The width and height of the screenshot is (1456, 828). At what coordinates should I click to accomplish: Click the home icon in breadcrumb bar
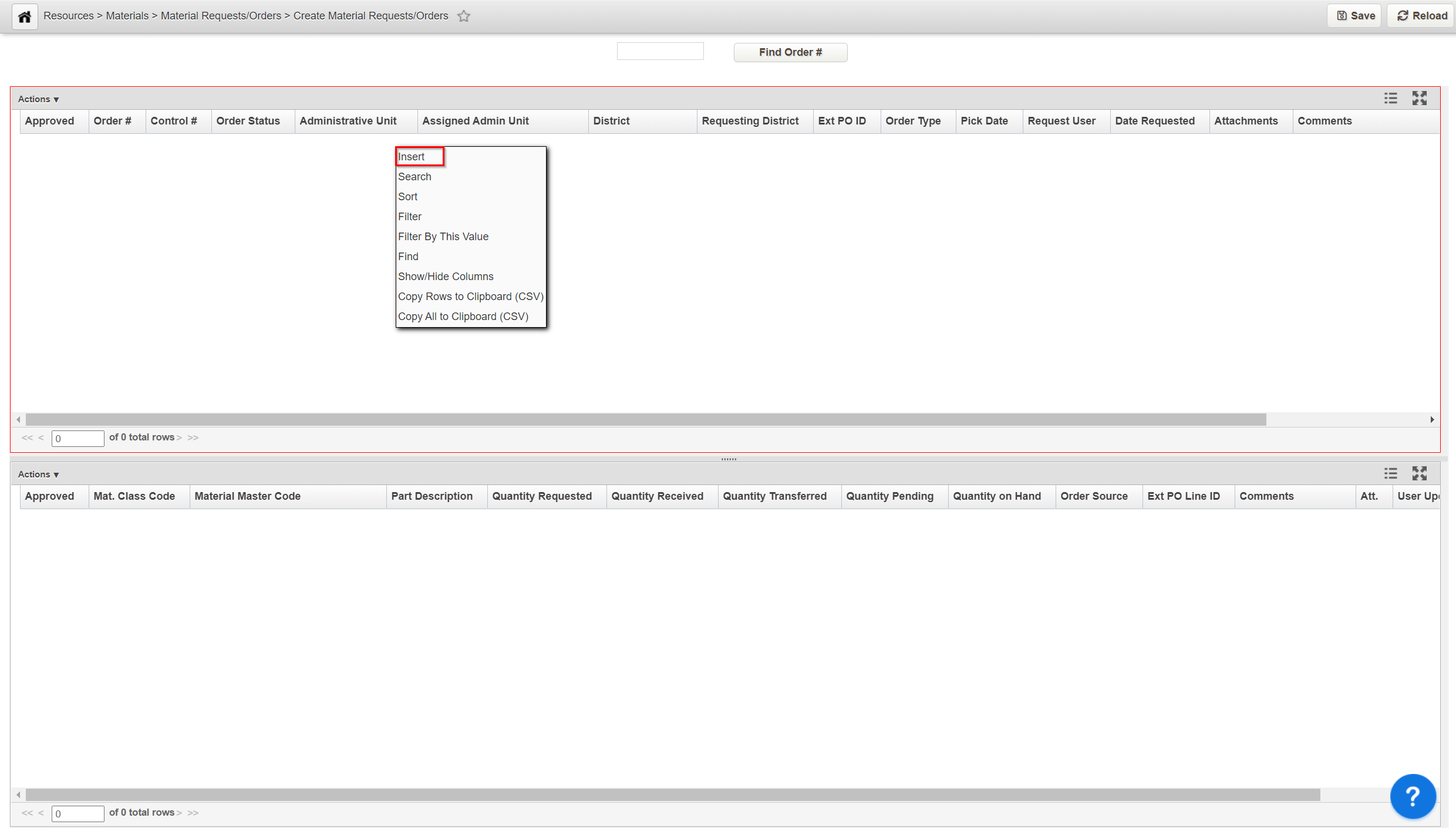click(x=25, y=16)
